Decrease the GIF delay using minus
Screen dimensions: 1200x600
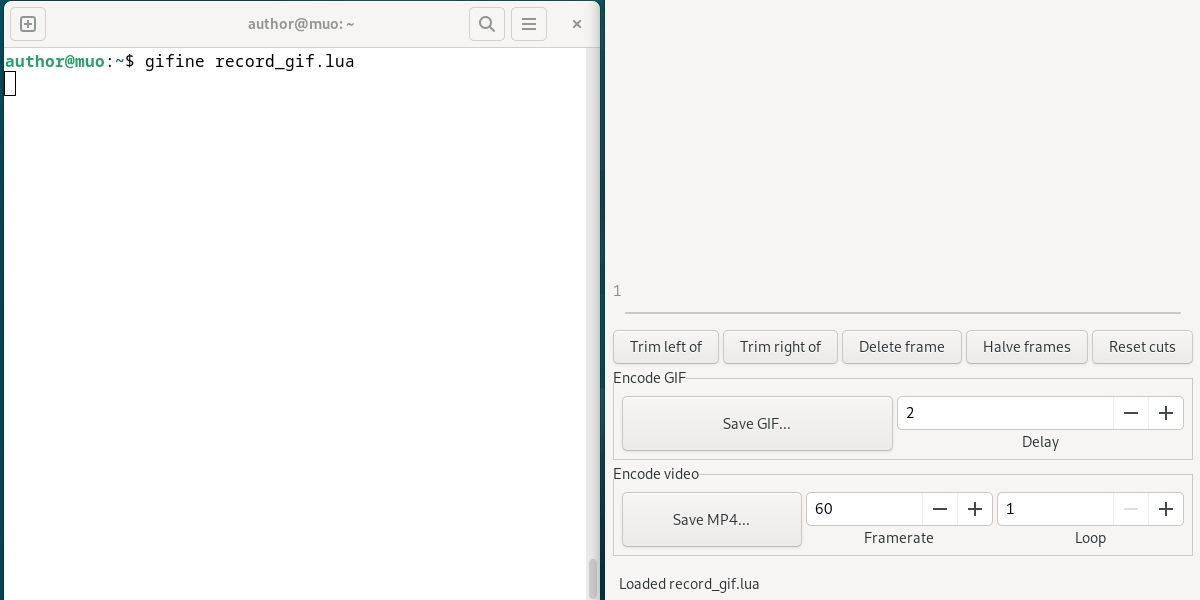(1131, 412)
